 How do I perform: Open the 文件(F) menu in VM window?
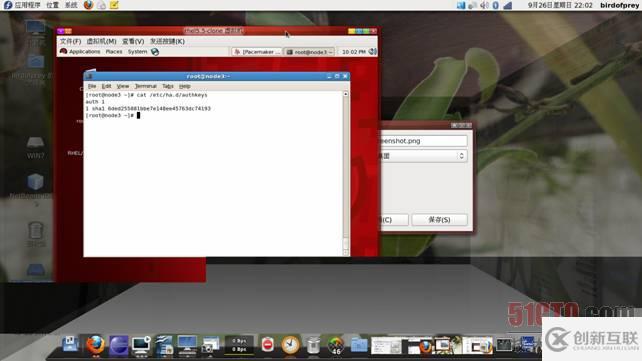tap(70, 41)
